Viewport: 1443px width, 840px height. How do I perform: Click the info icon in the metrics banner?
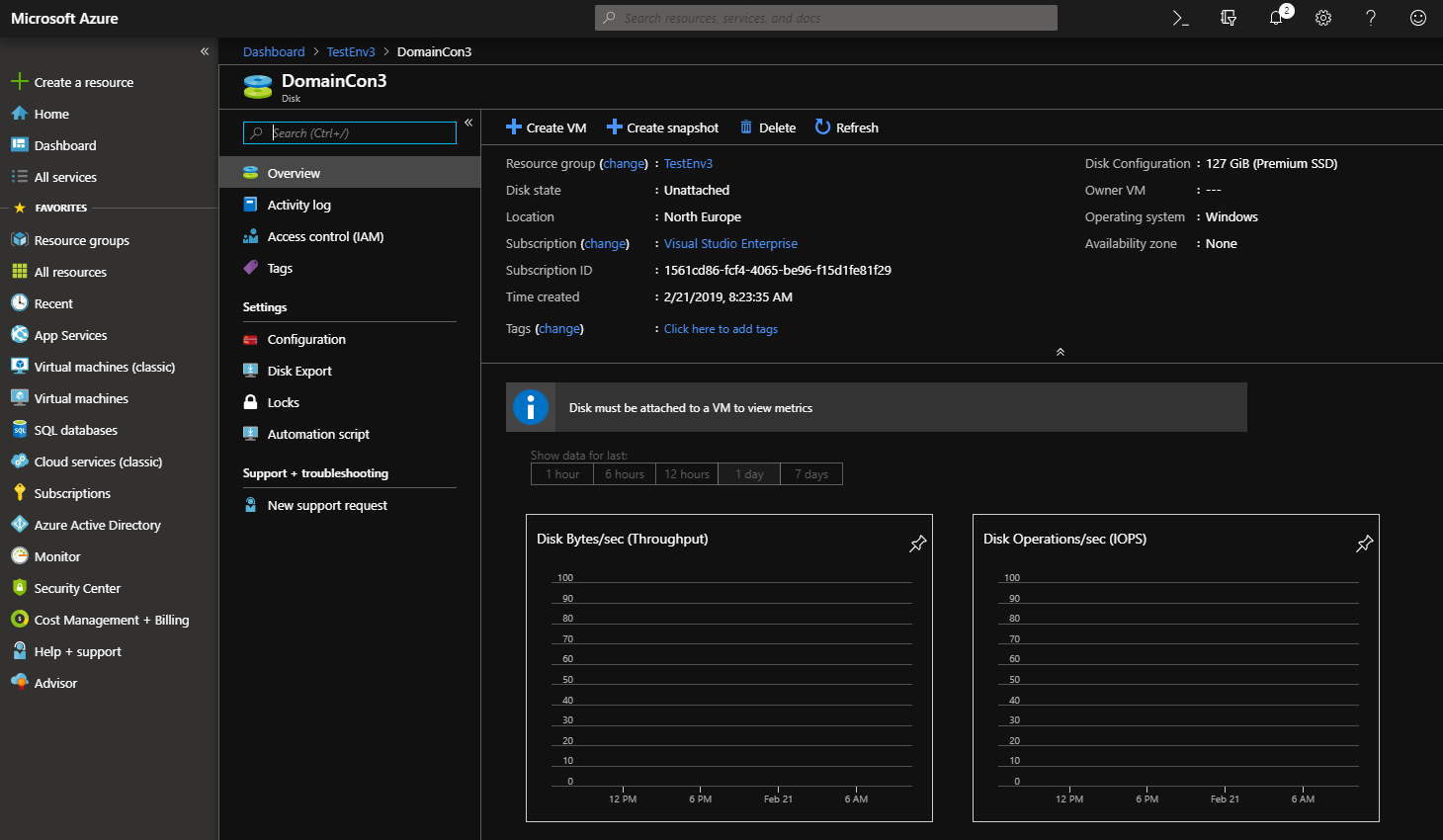531,407
